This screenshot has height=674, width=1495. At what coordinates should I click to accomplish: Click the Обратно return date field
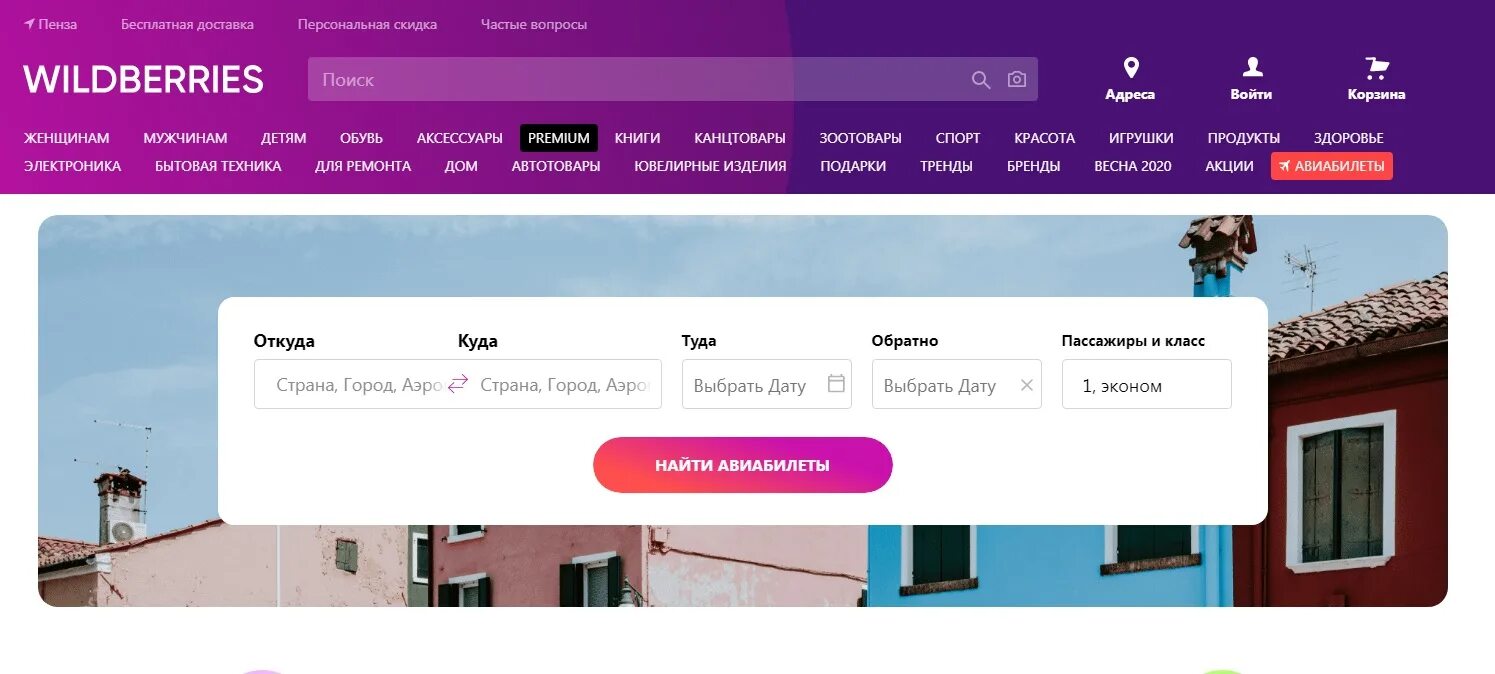click(956, 385)
